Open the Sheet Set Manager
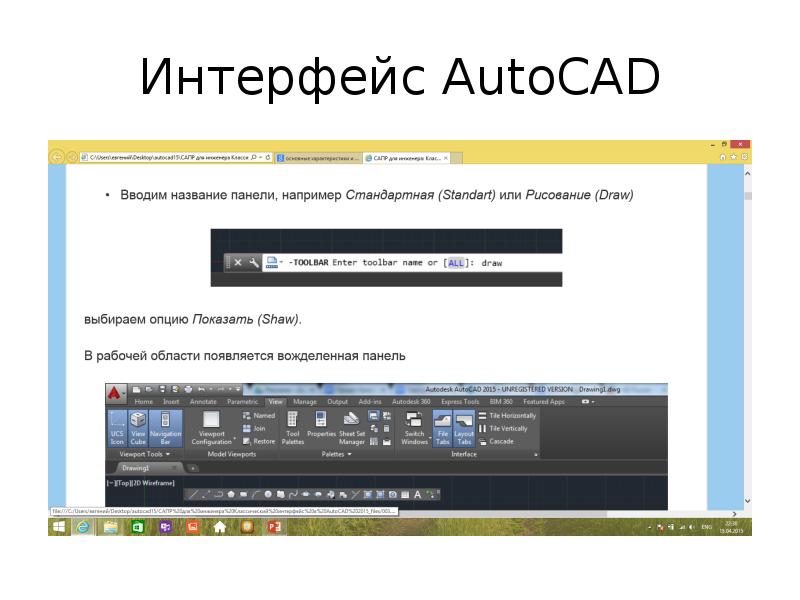 coord(352,428)
